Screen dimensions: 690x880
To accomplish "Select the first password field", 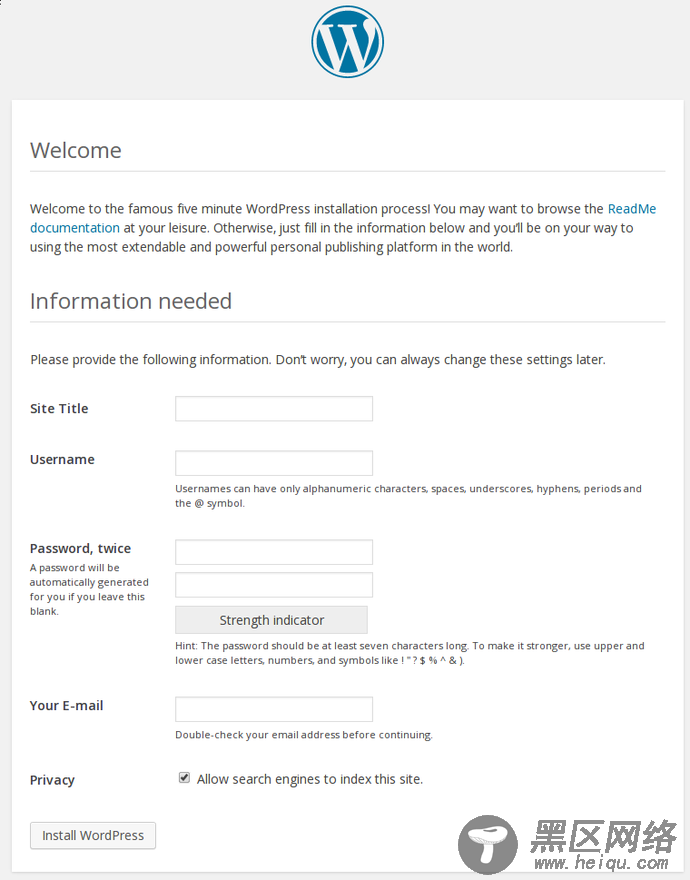I will pos(274,552).
